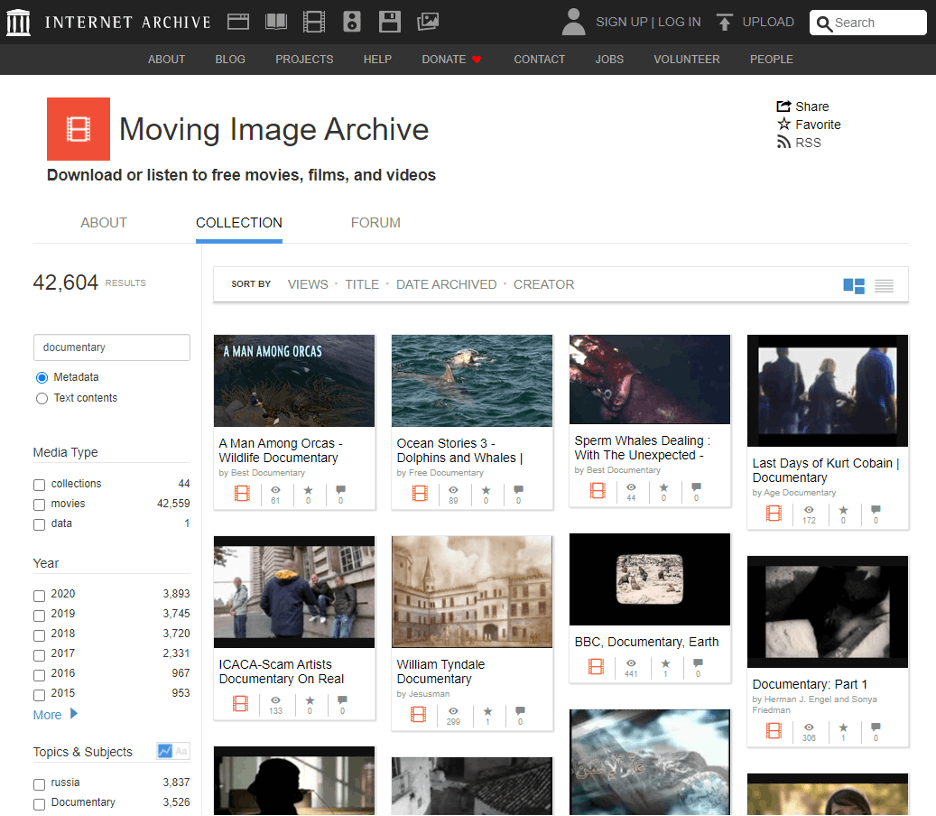Filter results by year 2020
The height and width of the screenshot is (816, 936).
pyautogui.click(x=39, y=596)
